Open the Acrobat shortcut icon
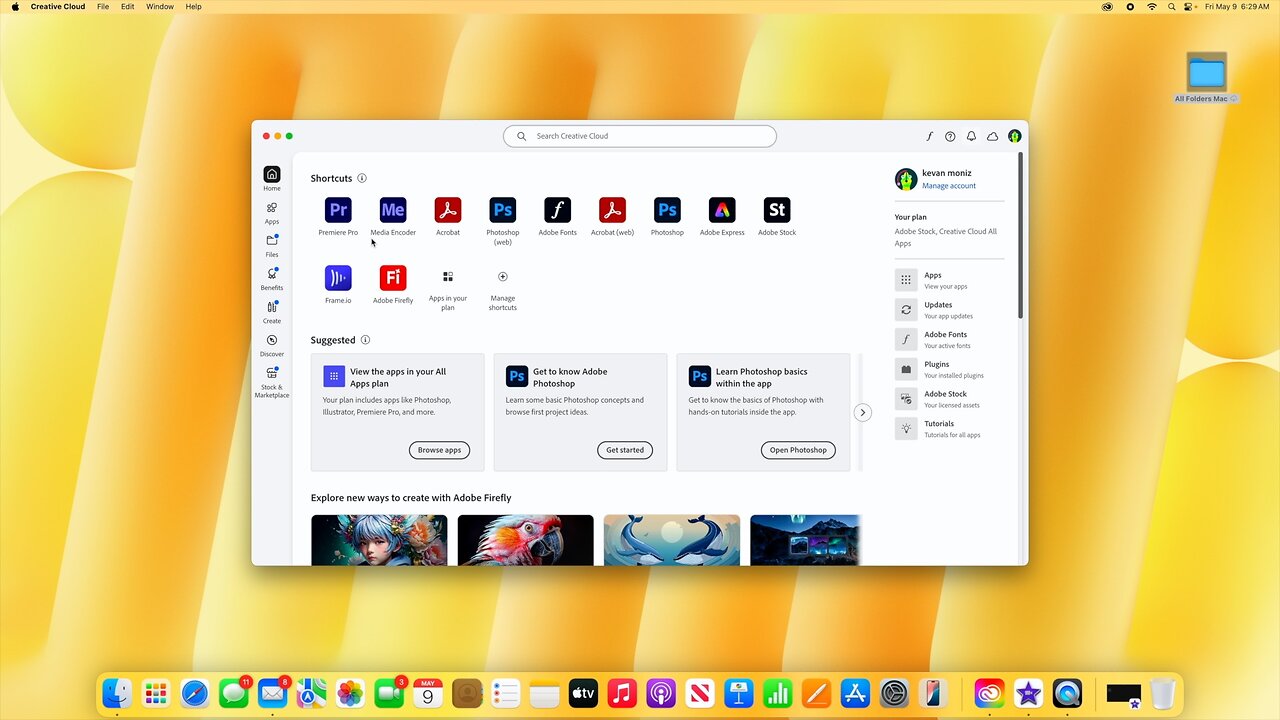The image size is (1280, 720). pyautogui.click(x=448, y=210)
